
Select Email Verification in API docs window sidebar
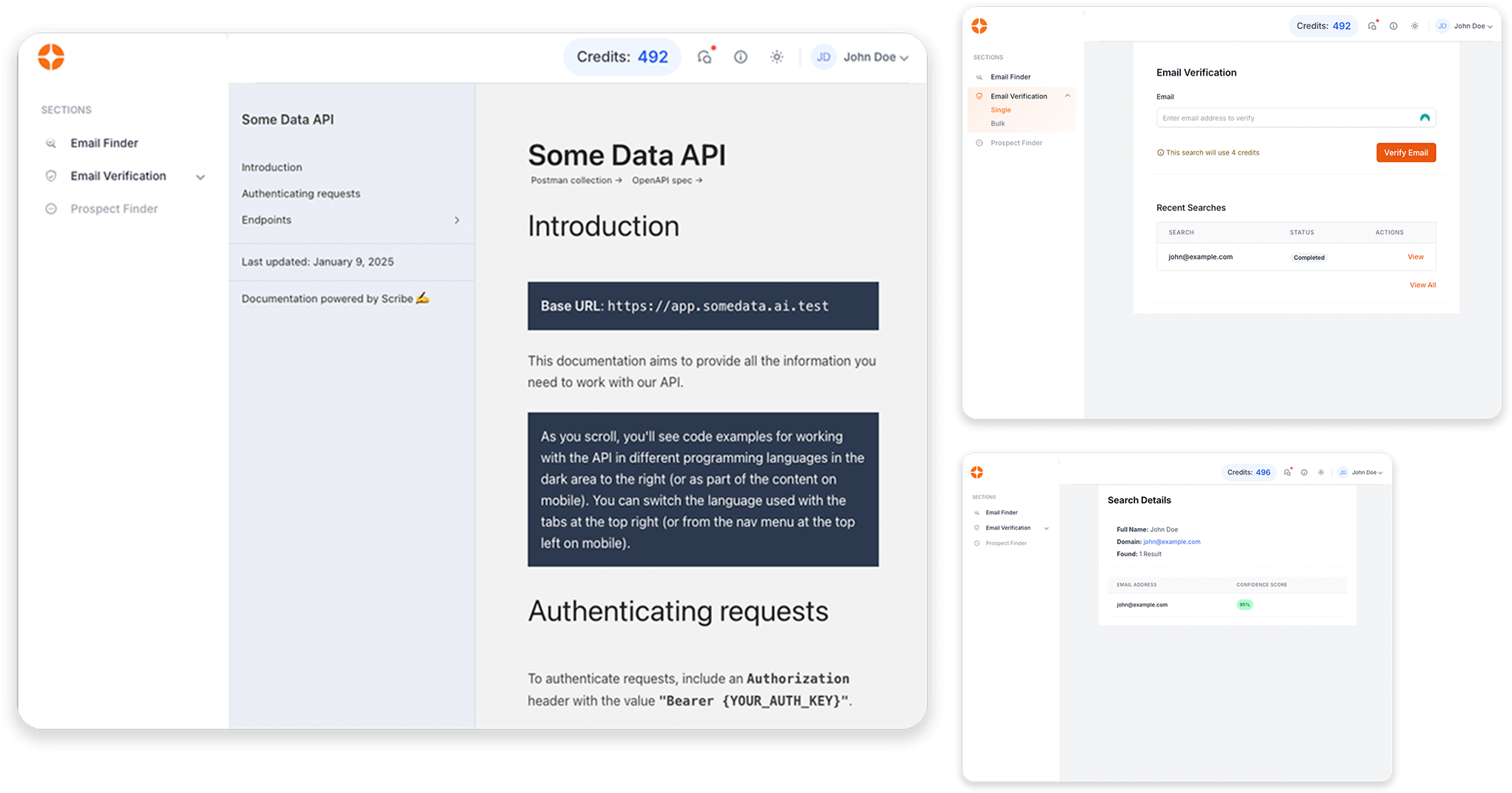119,175
